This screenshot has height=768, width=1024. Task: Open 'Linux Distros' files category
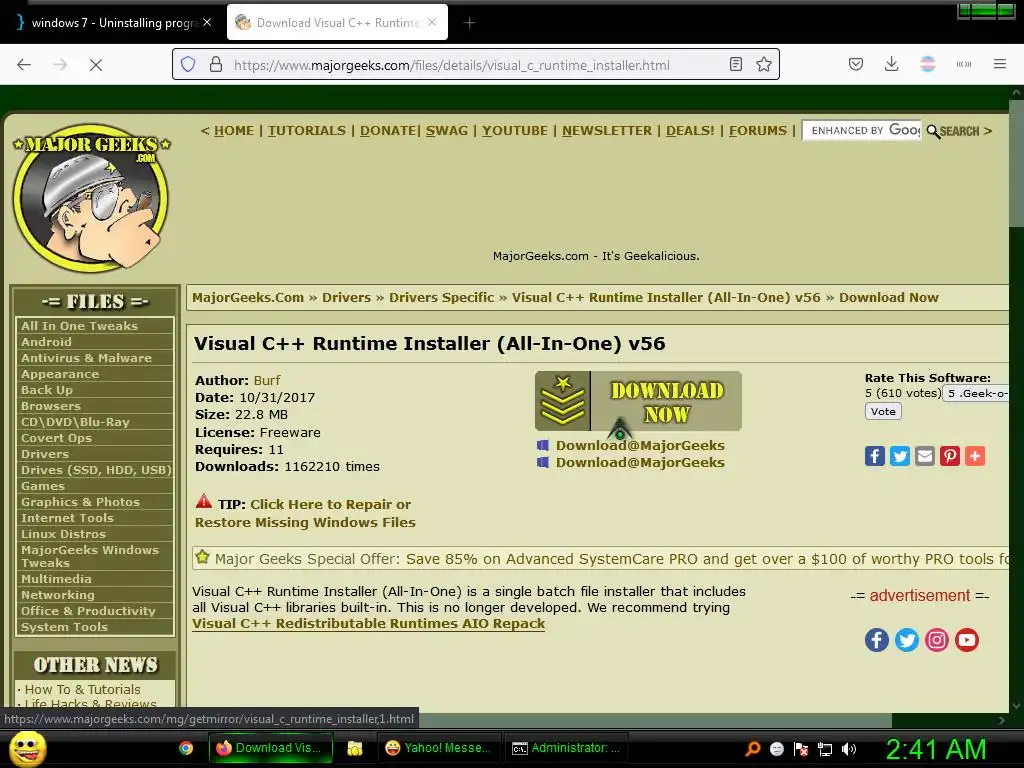[63, 534]
